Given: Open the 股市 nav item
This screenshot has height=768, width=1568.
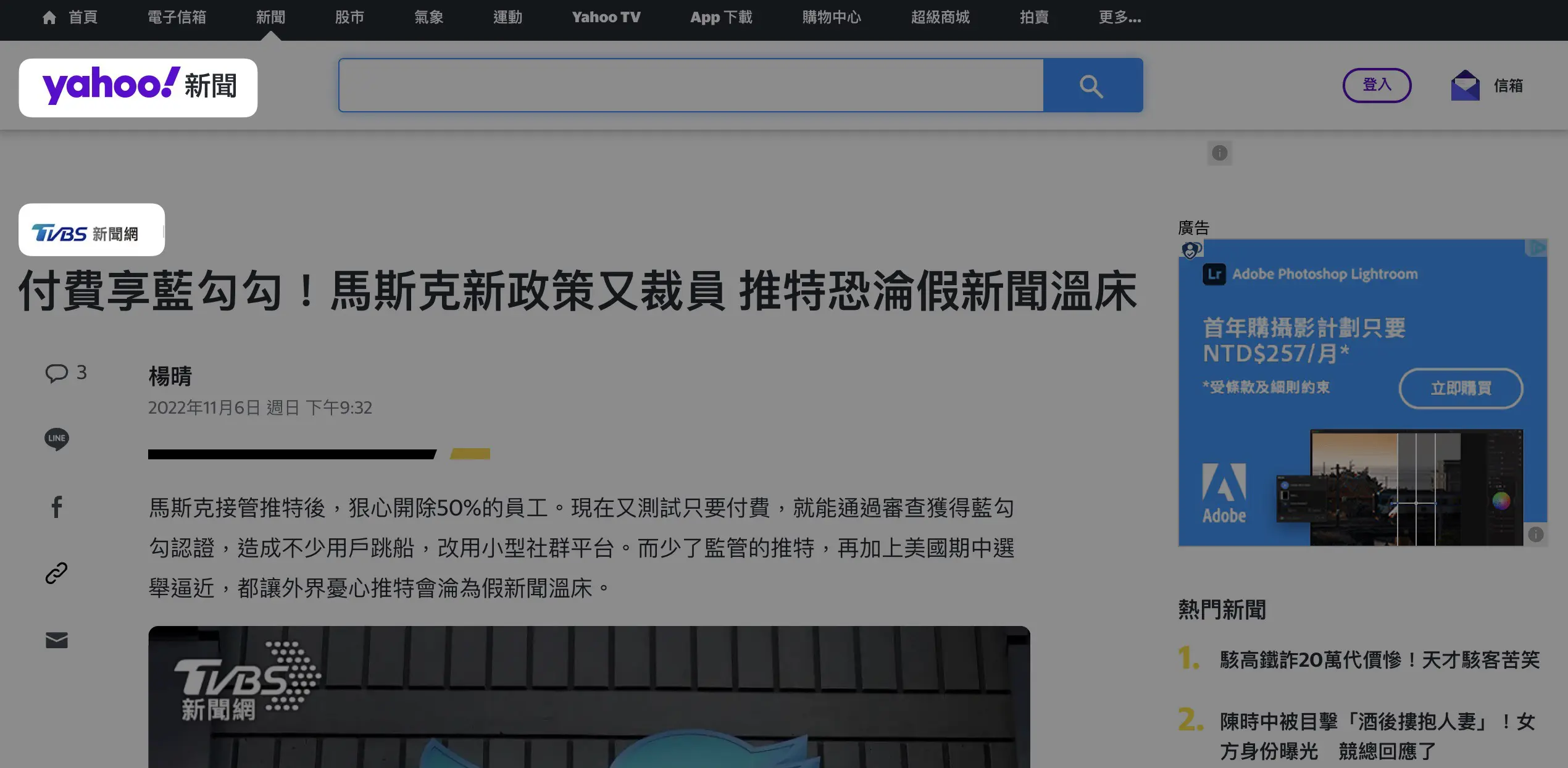Looking at the screenshot, I should (349, 17).
